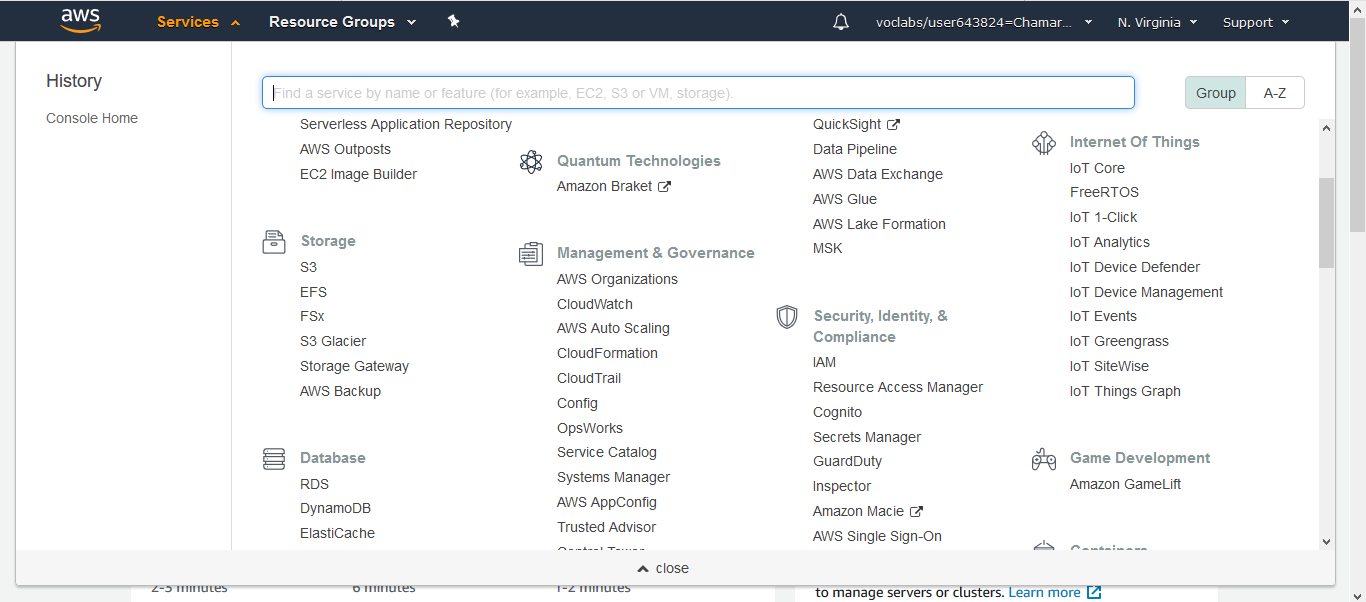Click the Storage category icon
Image resolution: width=1366 pixels, height=602 pixels.
(x=274, y=241)
